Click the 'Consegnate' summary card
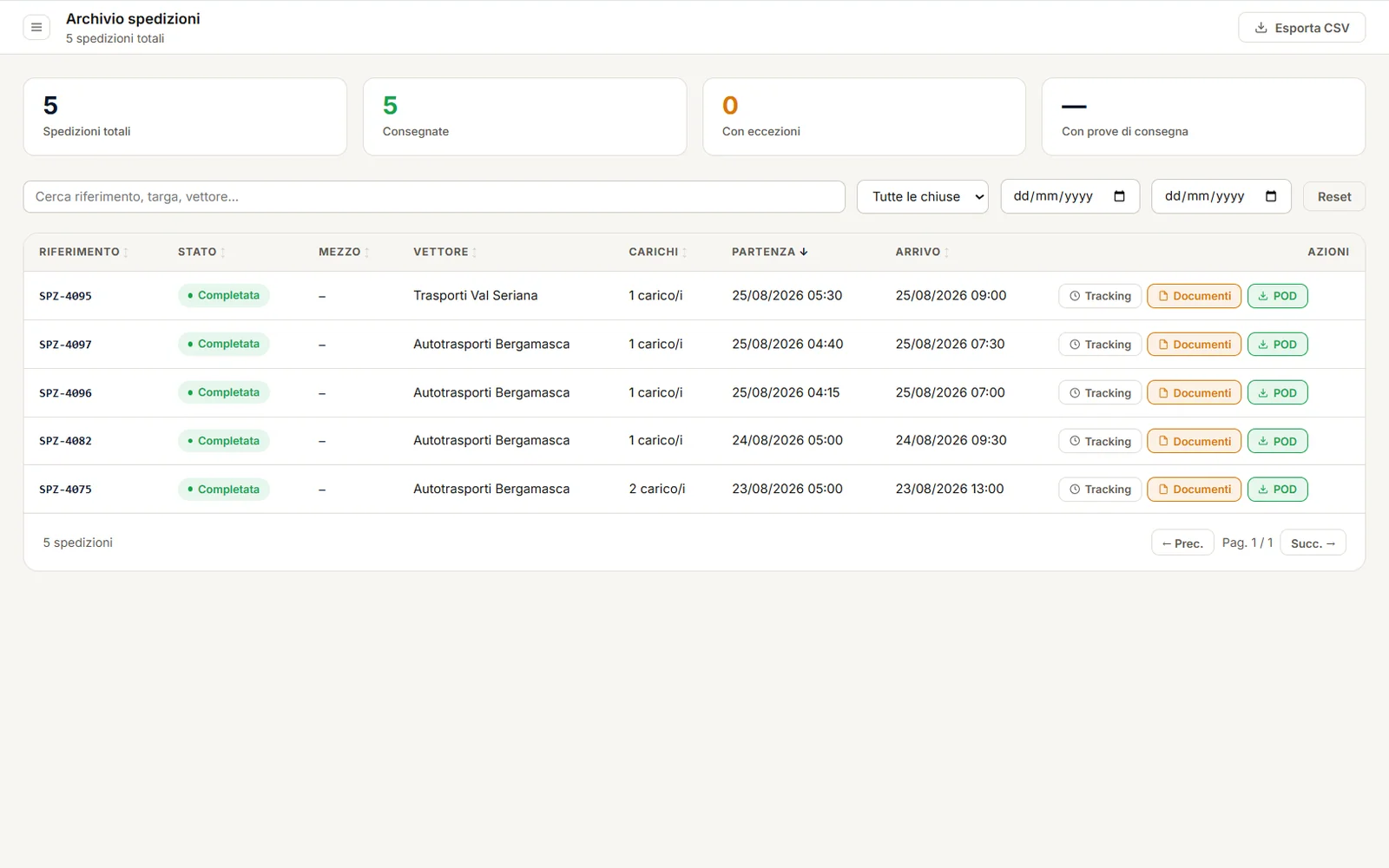Image resolution: width=1389 pixels, height=868 pixels. (x=524, y=117)
